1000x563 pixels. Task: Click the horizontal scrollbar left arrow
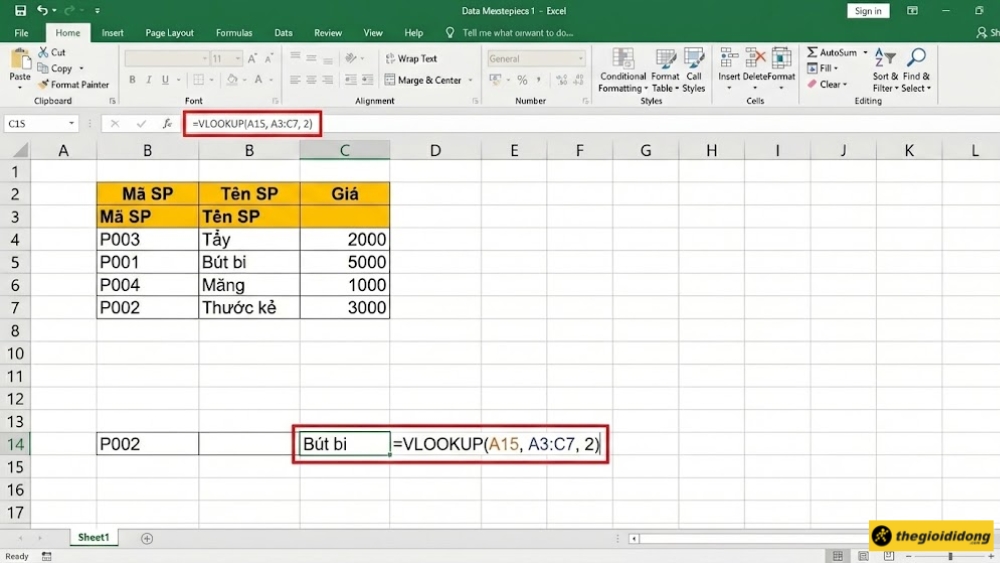[x=633, y=539]
